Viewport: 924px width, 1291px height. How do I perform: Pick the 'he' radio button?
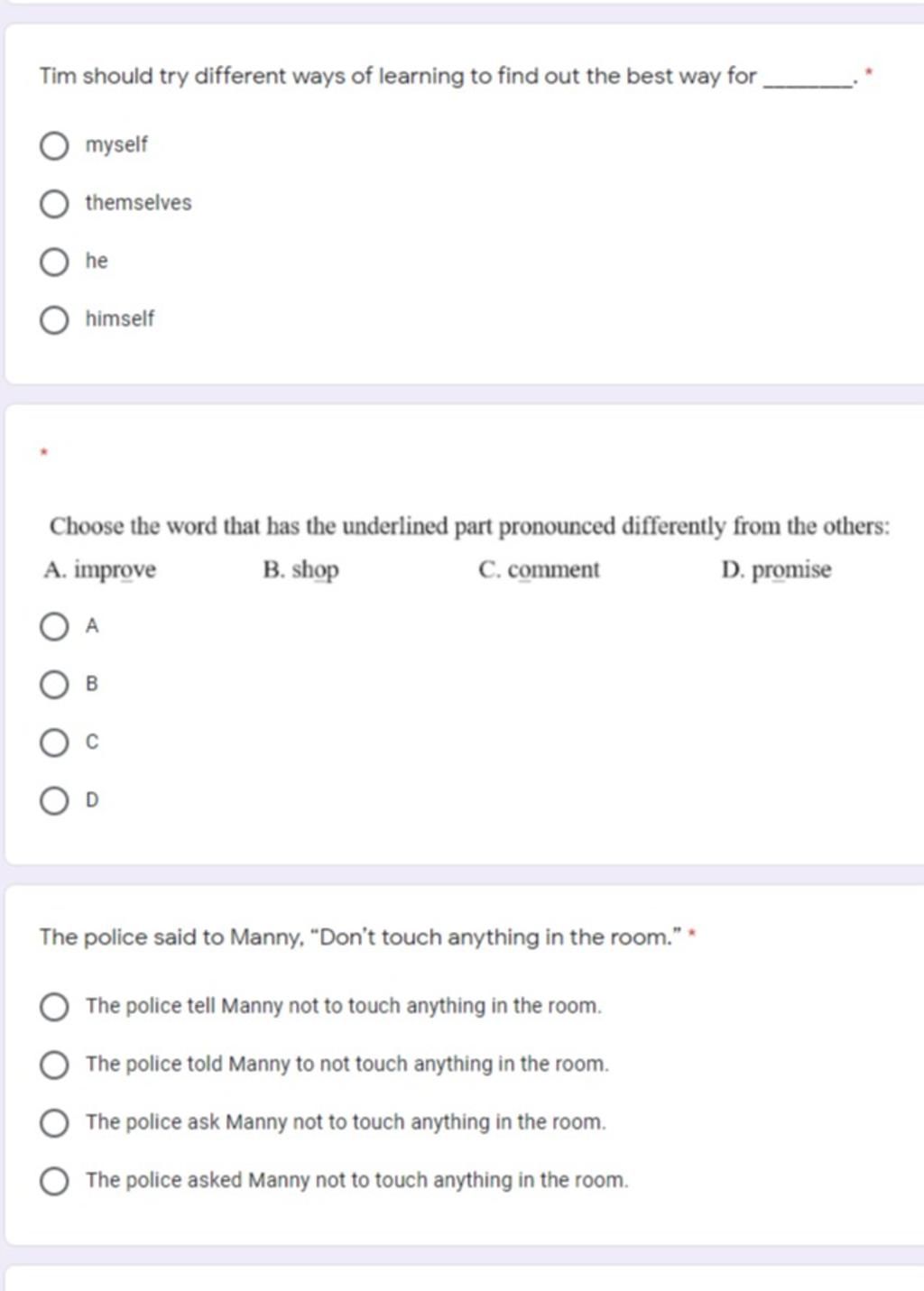54,263
